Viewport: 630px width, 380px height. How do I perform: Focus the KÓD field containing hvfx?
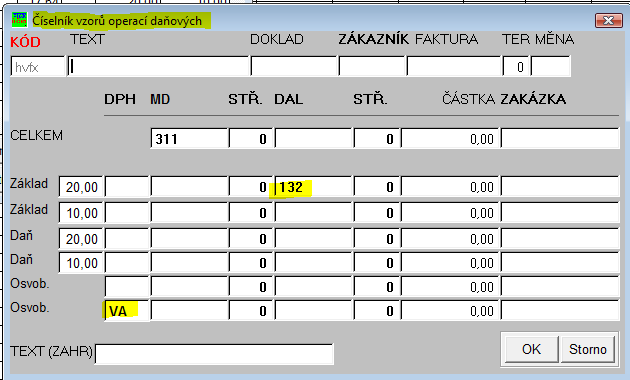point(38,67)
